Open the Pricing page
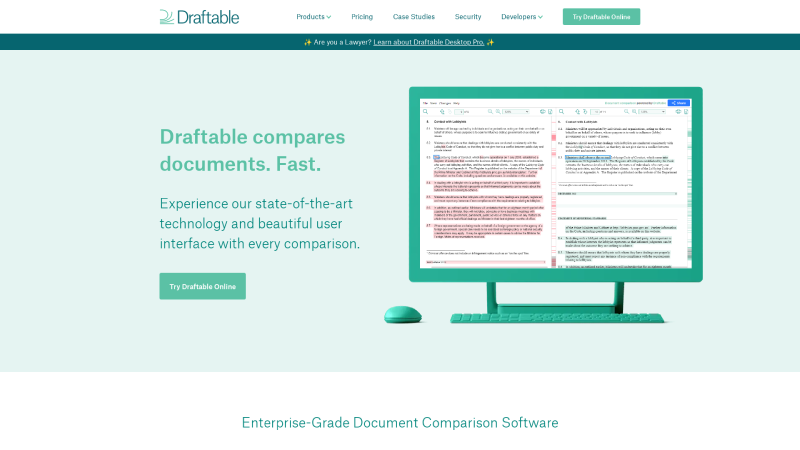The width and height of the screenshot is (800, 450). coord(362,17)
